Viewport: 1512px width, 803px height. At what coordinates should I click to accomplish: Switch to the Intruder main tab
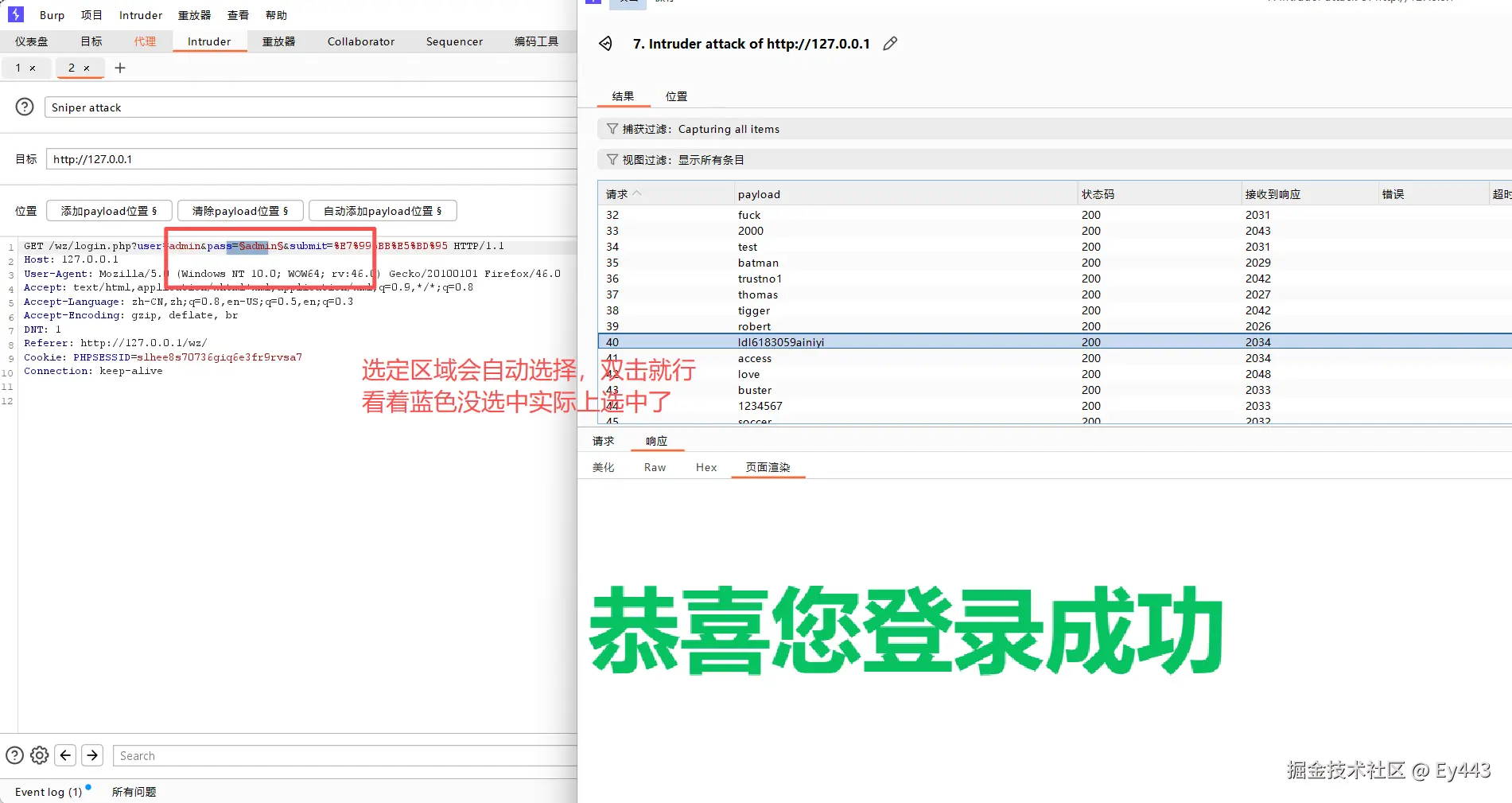[209, 41]
